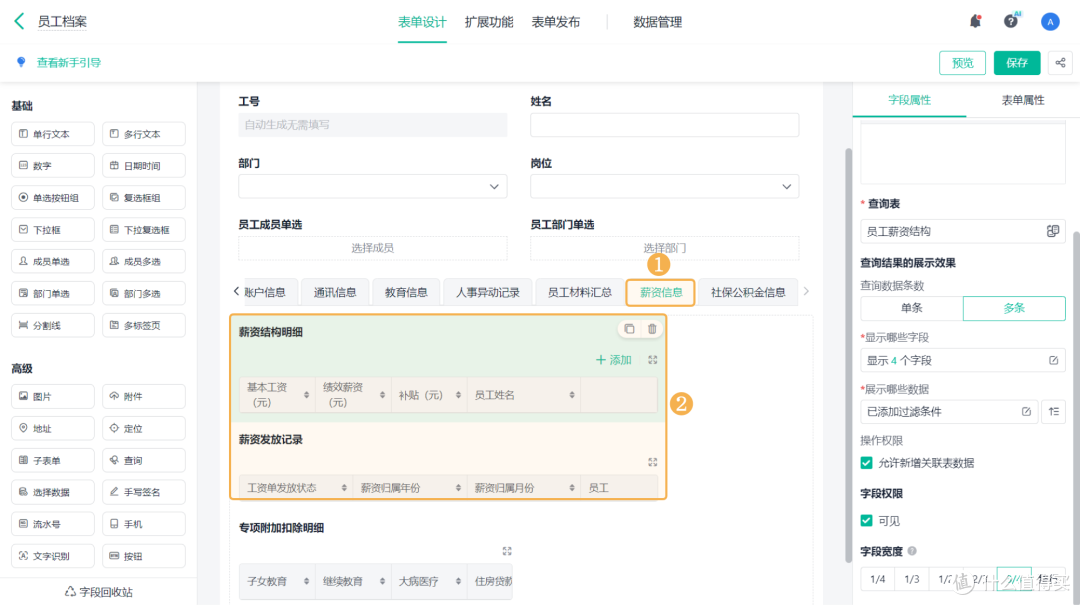Add a 日期时间 field
Viewport: 1080px width, 605px height.
pyautogui.click(x=144, y=165)
